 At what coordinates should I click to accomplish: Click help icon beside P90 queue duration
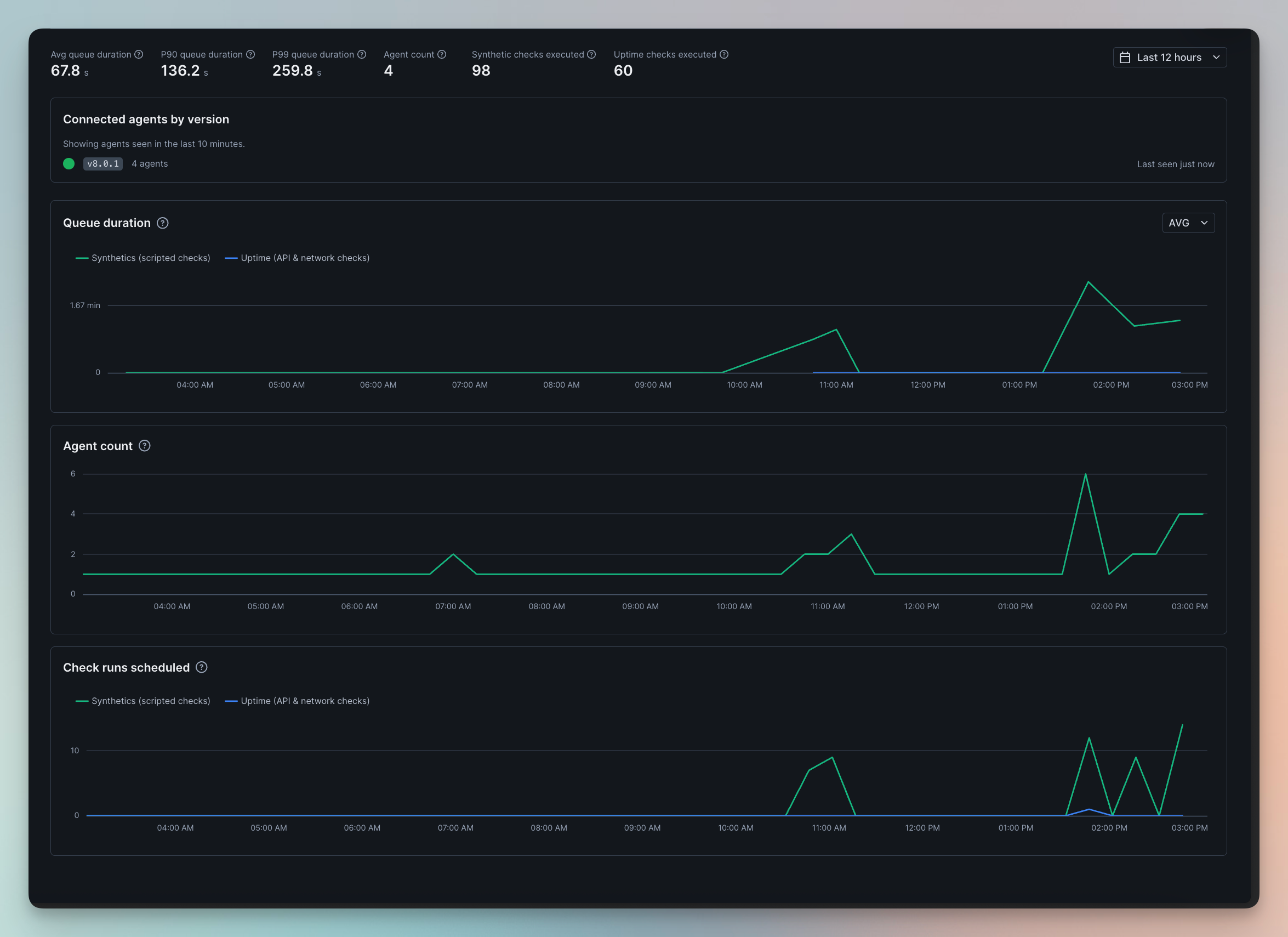[250, 54]
